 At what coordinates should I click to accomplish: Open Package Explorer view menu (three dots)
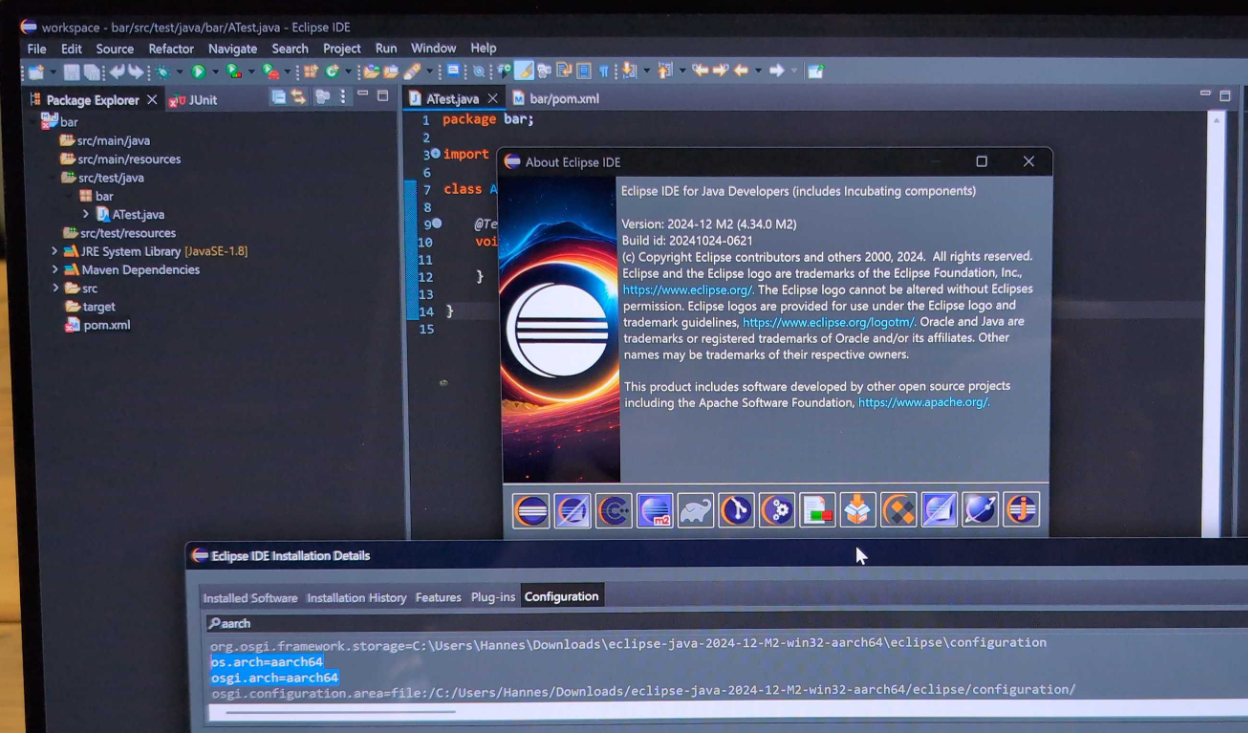(x=343, y=97)
